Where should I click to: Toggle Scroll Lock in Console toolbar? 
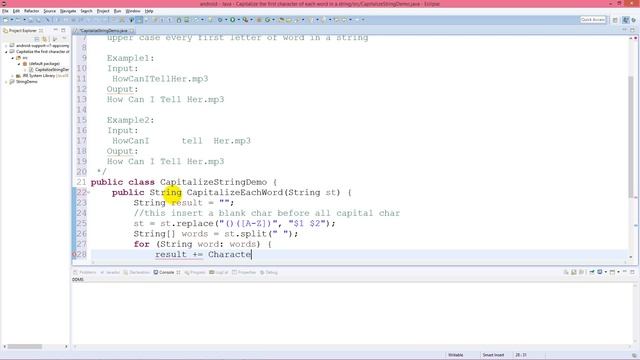pos(574,272)
